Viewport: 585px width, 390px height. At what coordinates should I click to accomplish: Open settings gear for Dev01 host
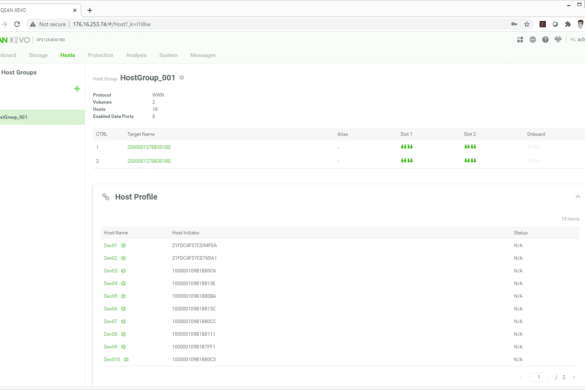pyautogui.click(x=123, y=246)
